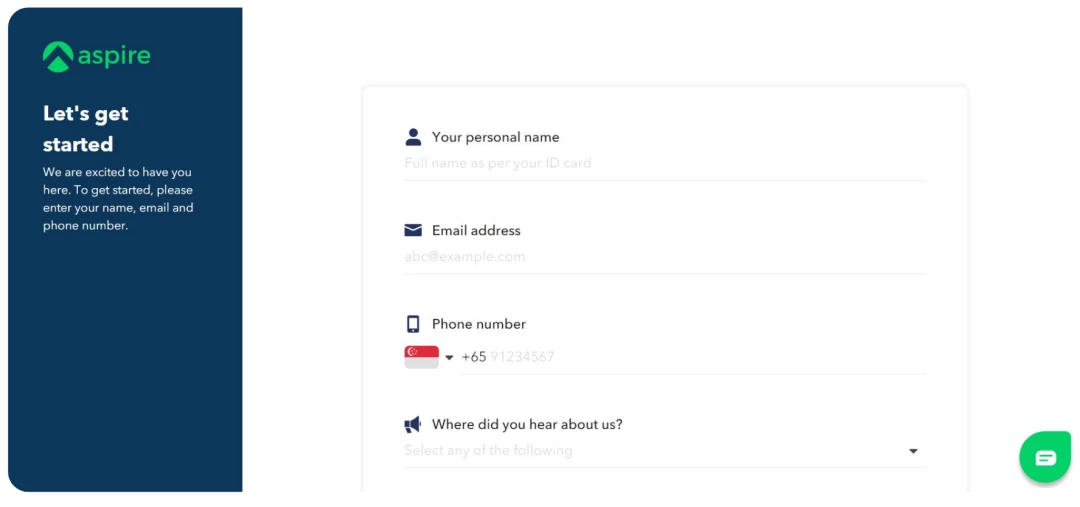Click the Let's get started heading

(x=86, y=129)
